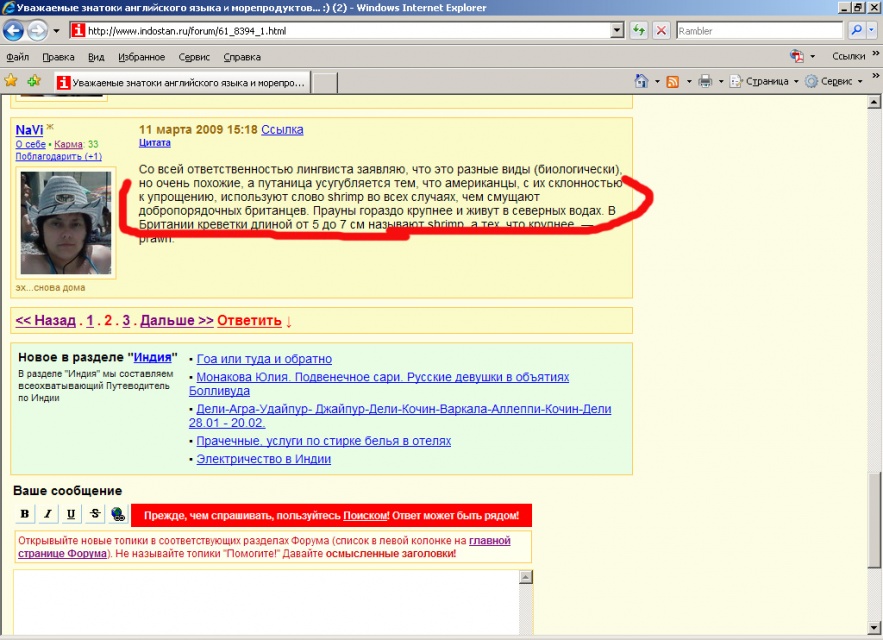Viewport: 883px width, 640px height.
Task: Expand the address bar URL dropdown
Action: point(617,31)
